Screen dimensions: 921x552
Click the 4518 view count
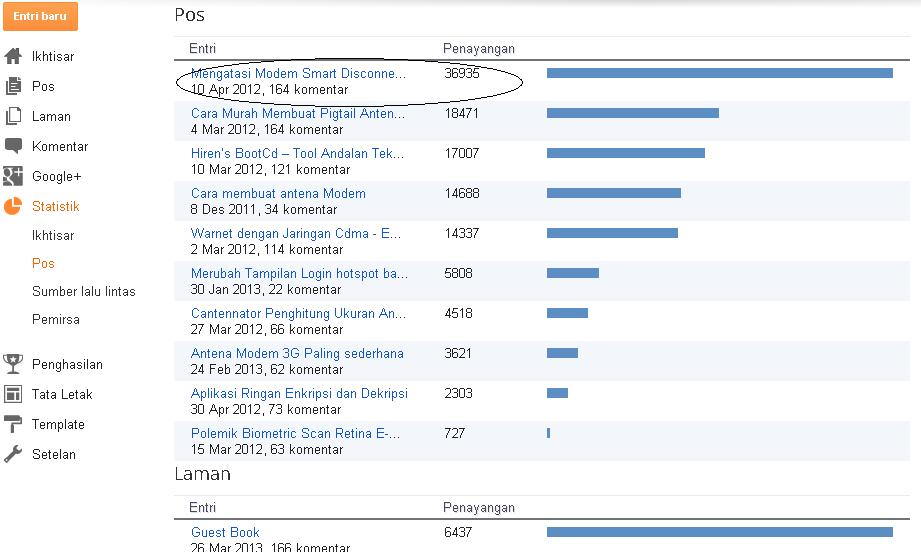pyautogui.click(x=458, y=313)
